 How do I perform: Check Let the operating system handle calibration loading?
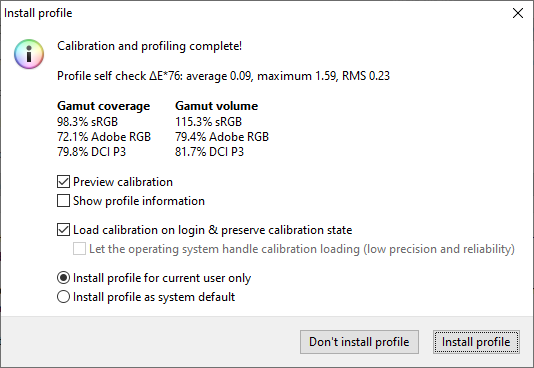click(79, 249)
